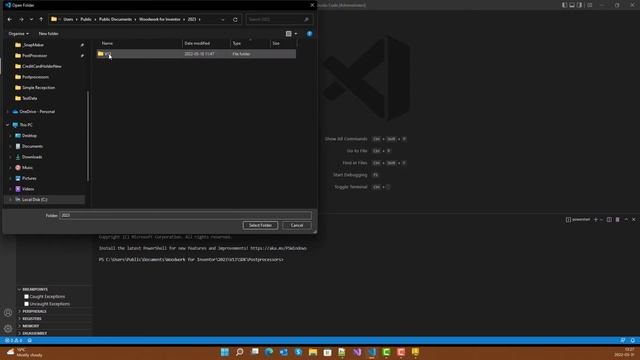640x360 pixels.
Task: Close the Open Folder dialog
Action: tap(312, 5)
